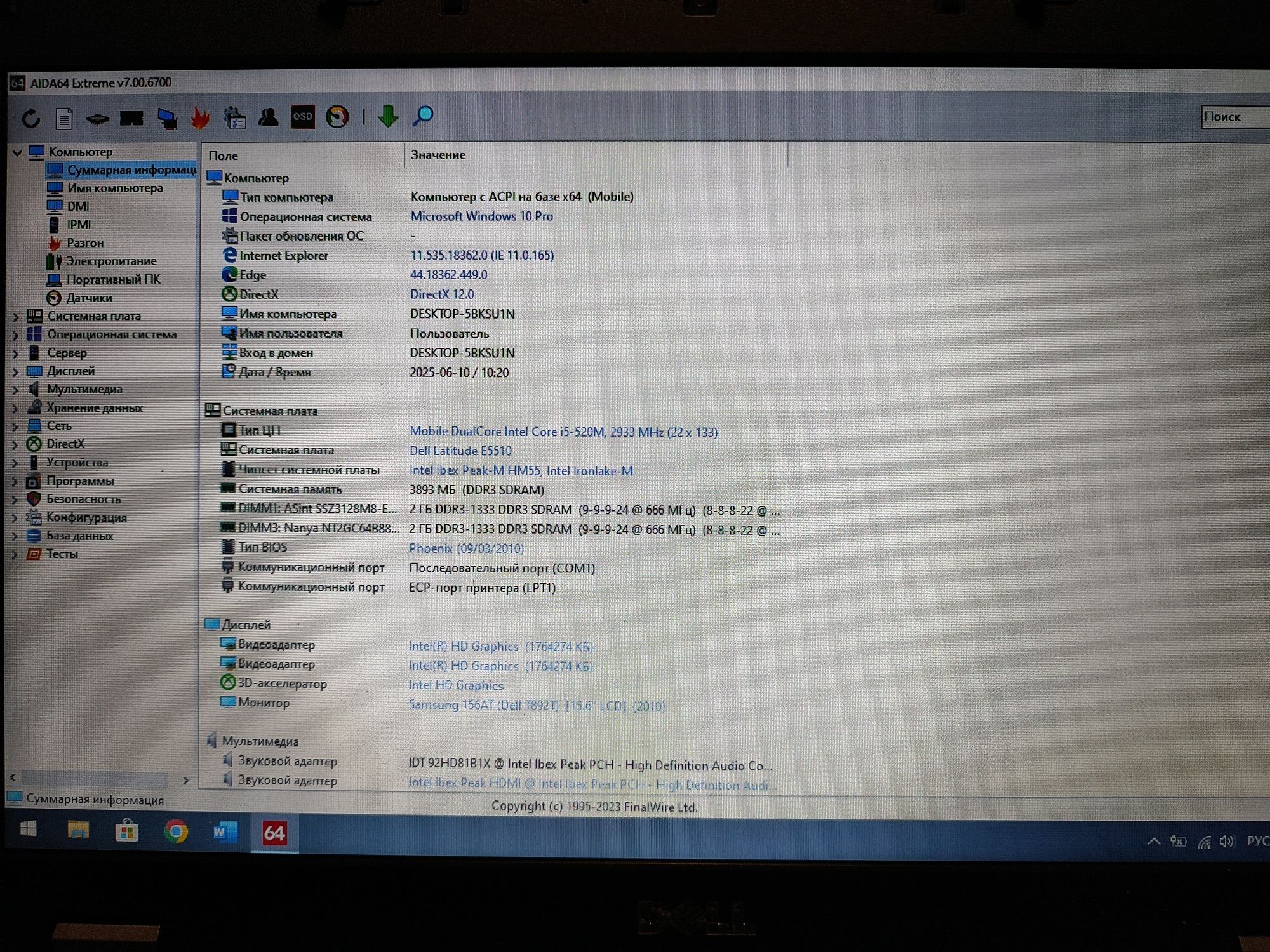Open the Internet Explorer version link
Screen dimensions: 1270x952
pyautogui.click(x=482, y=255)
